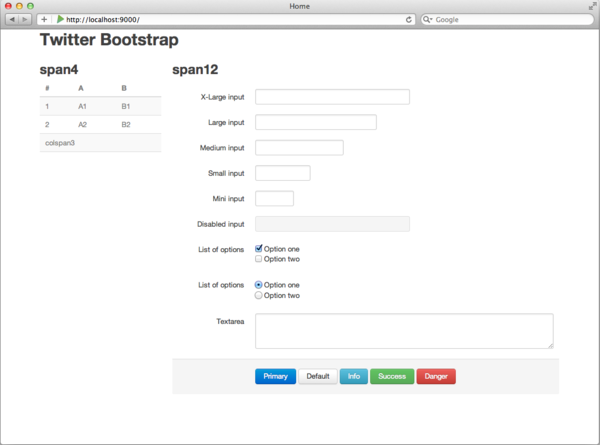Click table cell A2
The height and width of the screenshot is (445, 600).
pos(83,124)
